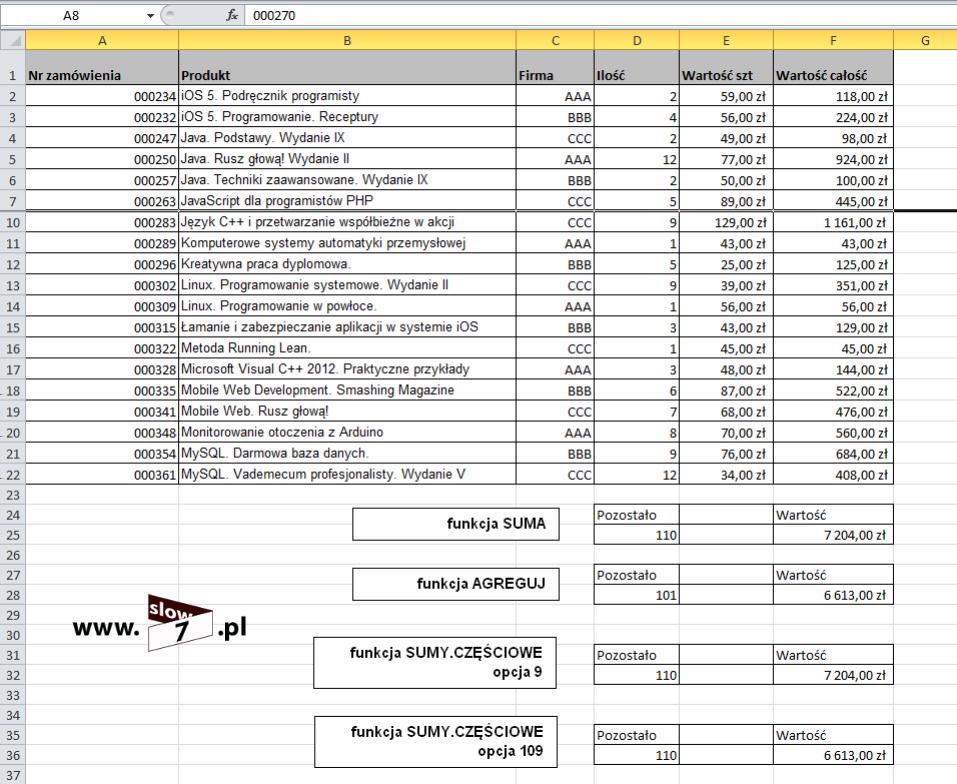Image resolution: width=957 pixels, height=784 pixels.
Task: Select row 25 header
Action: [13, 535]
